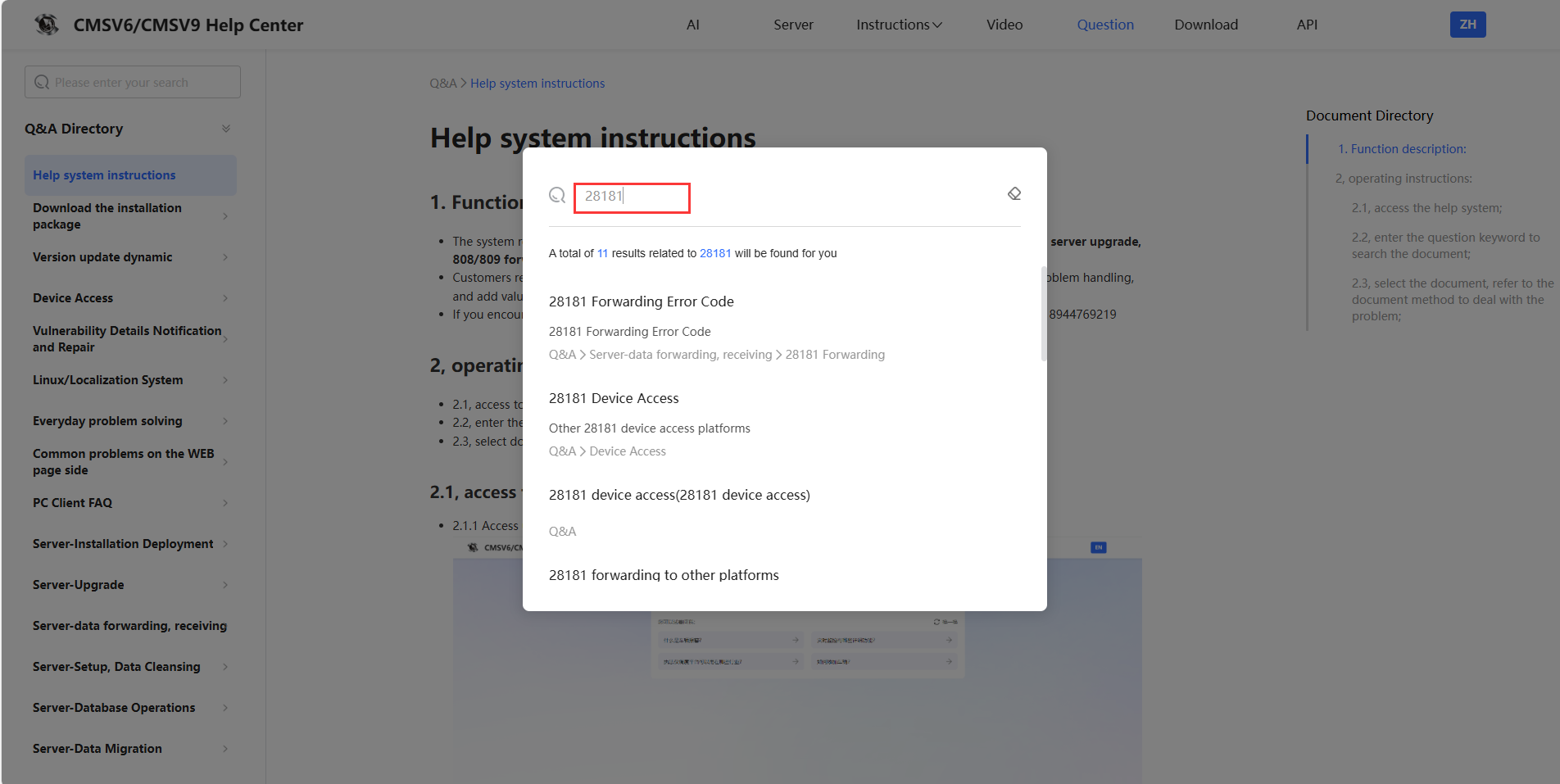Select the Video menu item
This screenshot has width=1560, height=784.
coord(1004,25)
